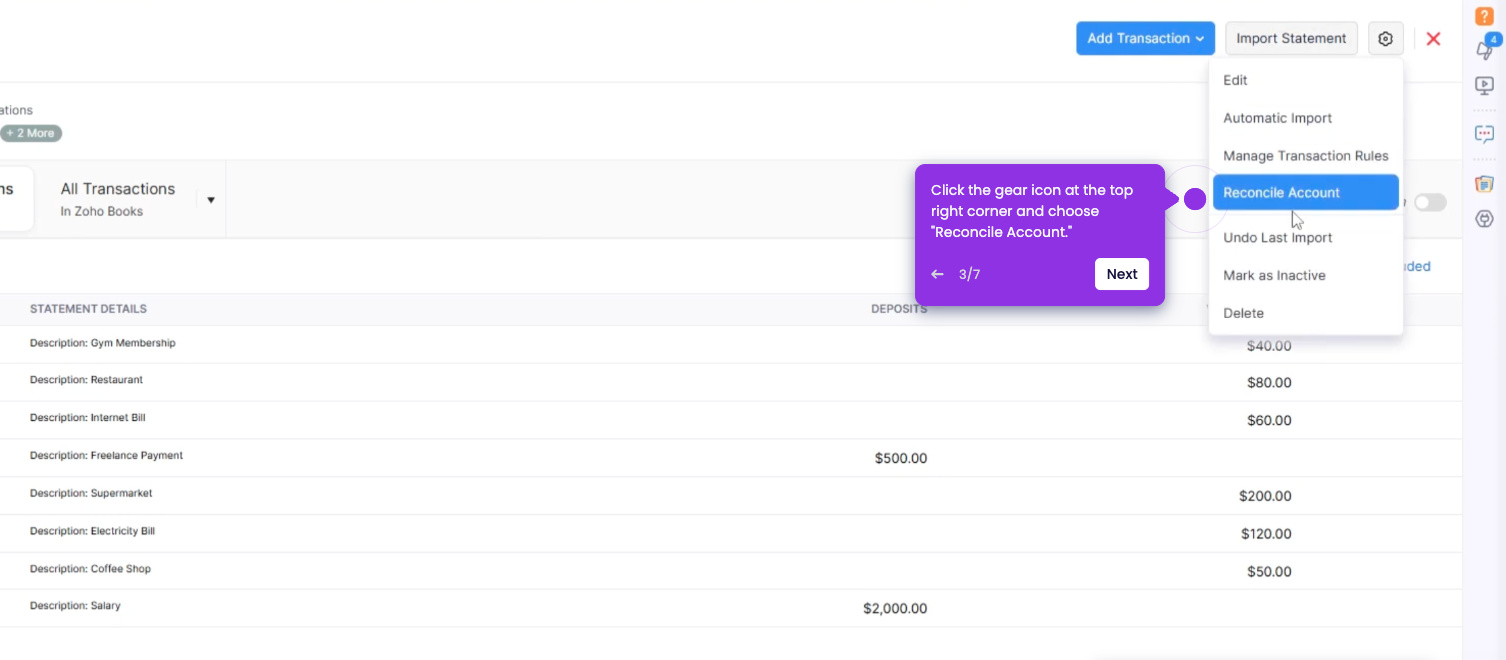Click the $80.00 withdrawal amount
The height and width of the screenshot is (660, 1506).
pyautogui.click(x=1269, y=382)
